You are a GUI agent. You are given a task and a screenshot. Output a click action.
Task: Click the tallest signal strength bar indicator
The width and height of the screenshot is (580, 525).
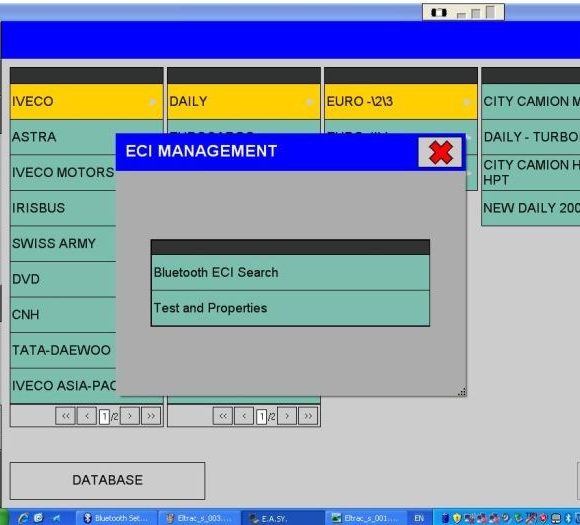click(490, 12)
